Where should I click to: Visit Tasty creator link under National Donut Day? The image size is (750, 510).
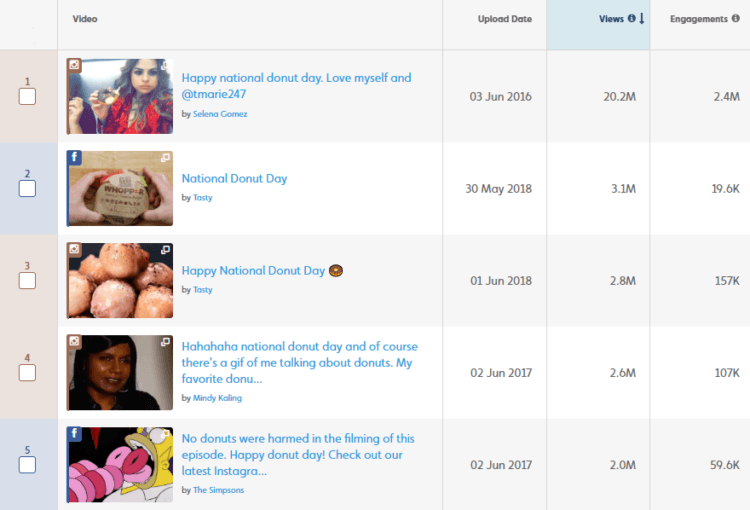coord(202,198)
